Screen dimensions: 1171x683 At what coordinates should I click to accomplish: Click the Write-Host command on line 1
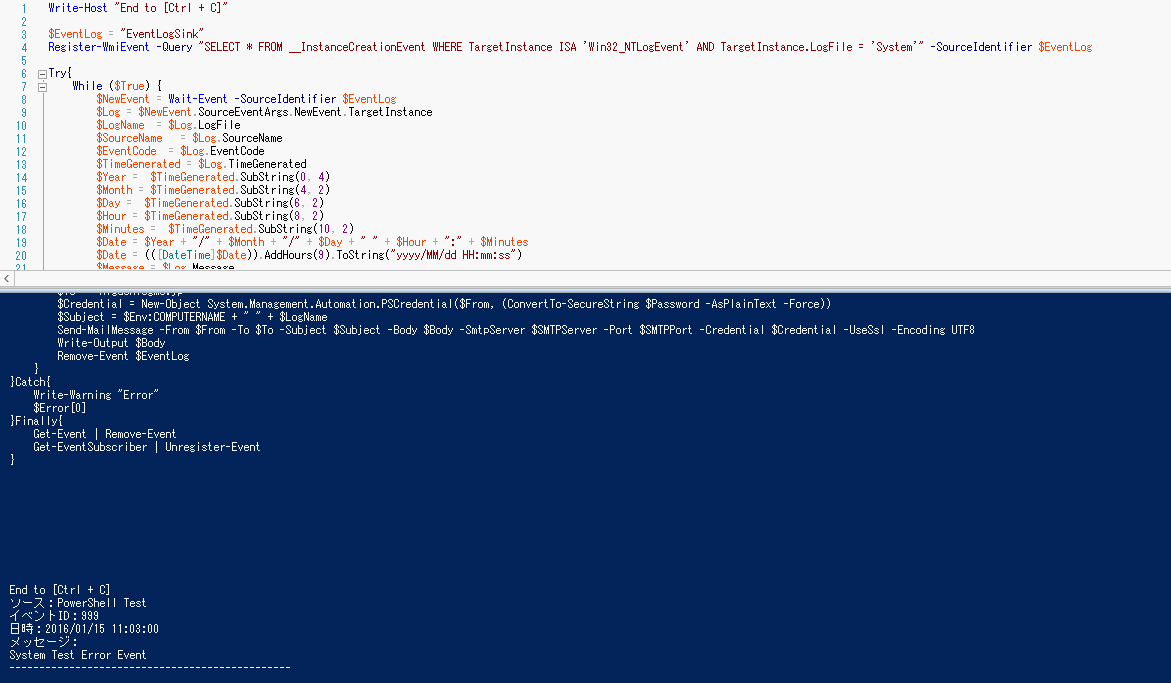click(78, 7)
